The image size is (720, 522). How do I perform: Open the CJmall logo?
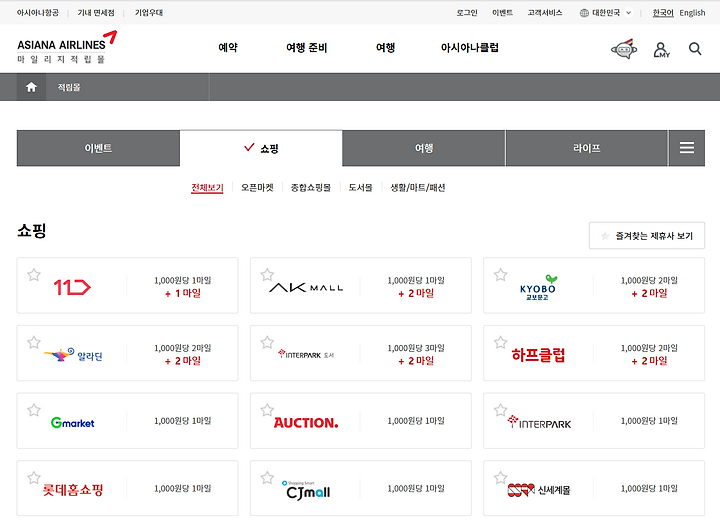pyautogui.click(x=306, y=491)
